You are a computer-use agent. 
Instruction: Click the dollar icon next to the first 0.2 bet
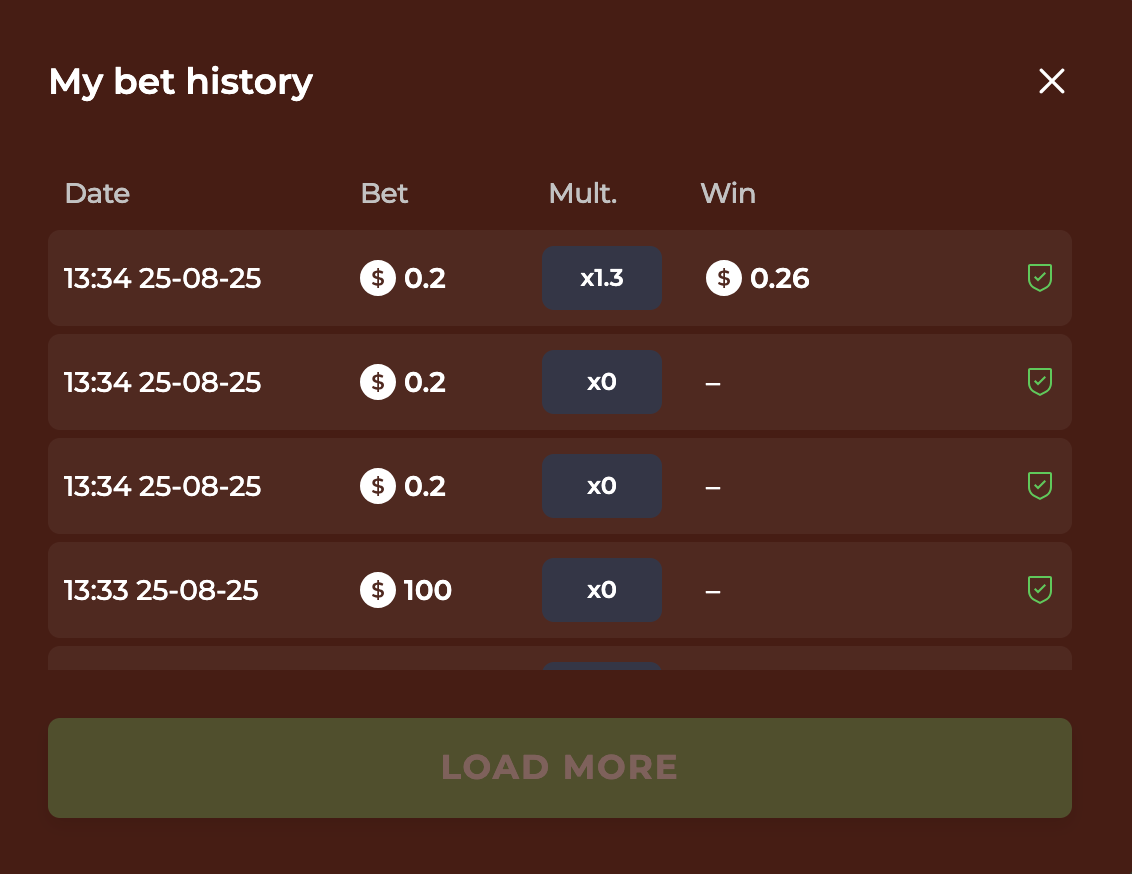377,278
